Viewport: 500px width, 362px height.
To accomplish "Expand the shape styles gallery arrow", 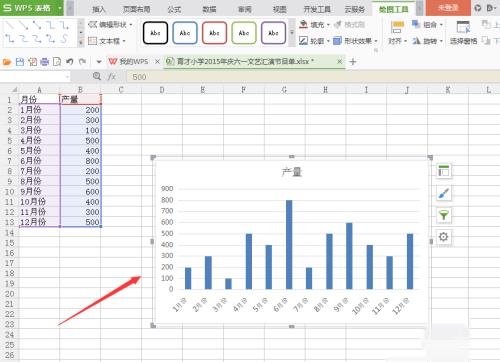I will [x=292, y=33].
